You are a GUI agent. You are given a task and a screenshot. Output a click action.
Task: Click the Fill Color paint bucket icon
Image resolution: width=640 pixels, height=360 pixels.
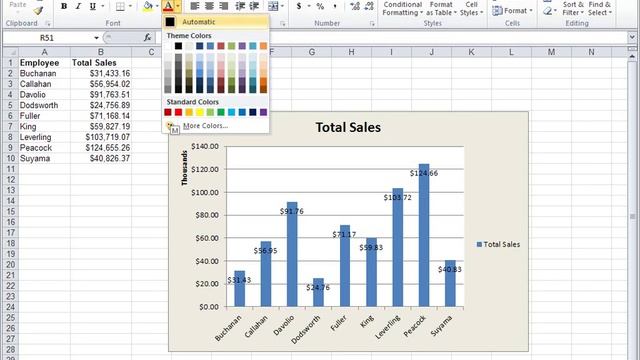(x=148, y=6)
